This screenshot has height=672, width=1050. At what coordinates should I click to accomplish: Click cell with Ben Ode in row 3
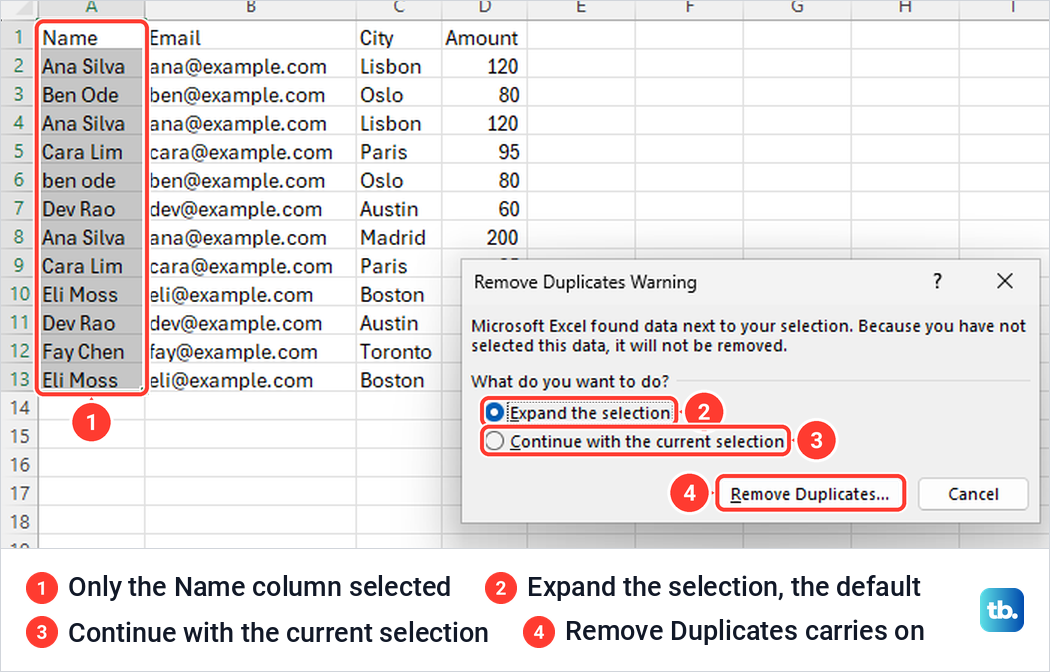click(x=92, y=94)
